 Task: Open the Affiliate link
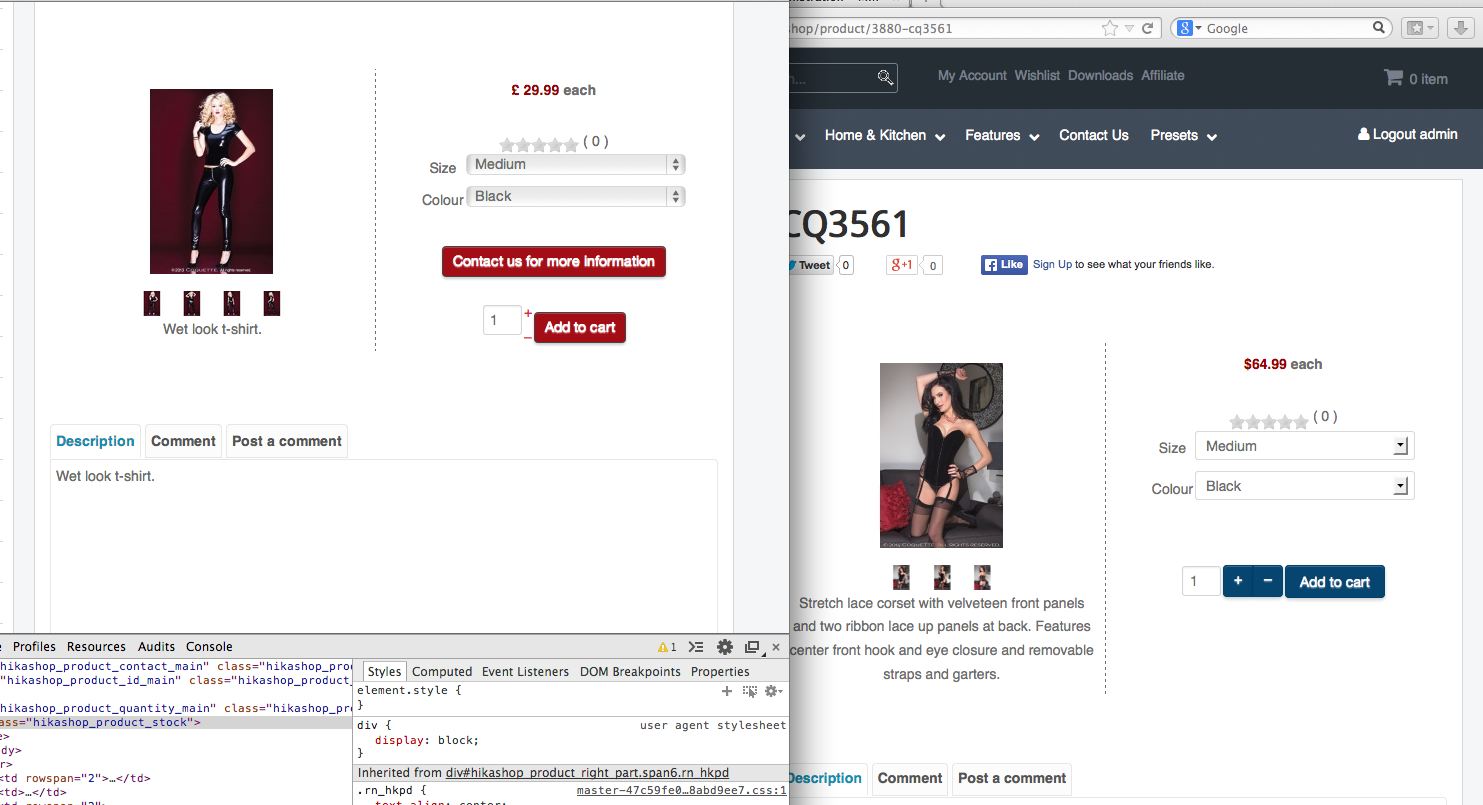pos(1163,76)
